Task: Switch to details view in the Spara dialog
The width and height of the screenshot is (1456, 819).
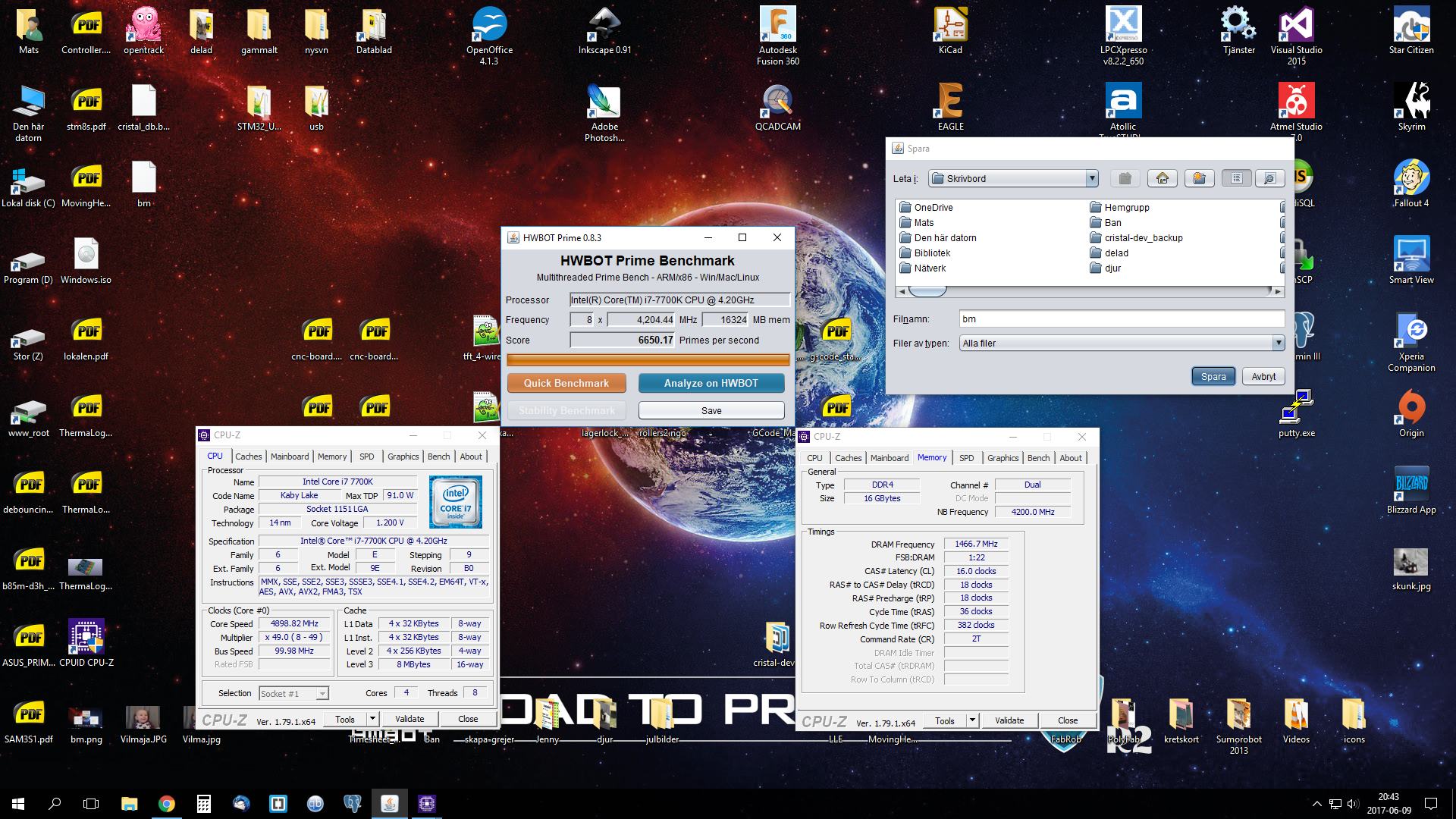Action: click(x=1269, y=178)
